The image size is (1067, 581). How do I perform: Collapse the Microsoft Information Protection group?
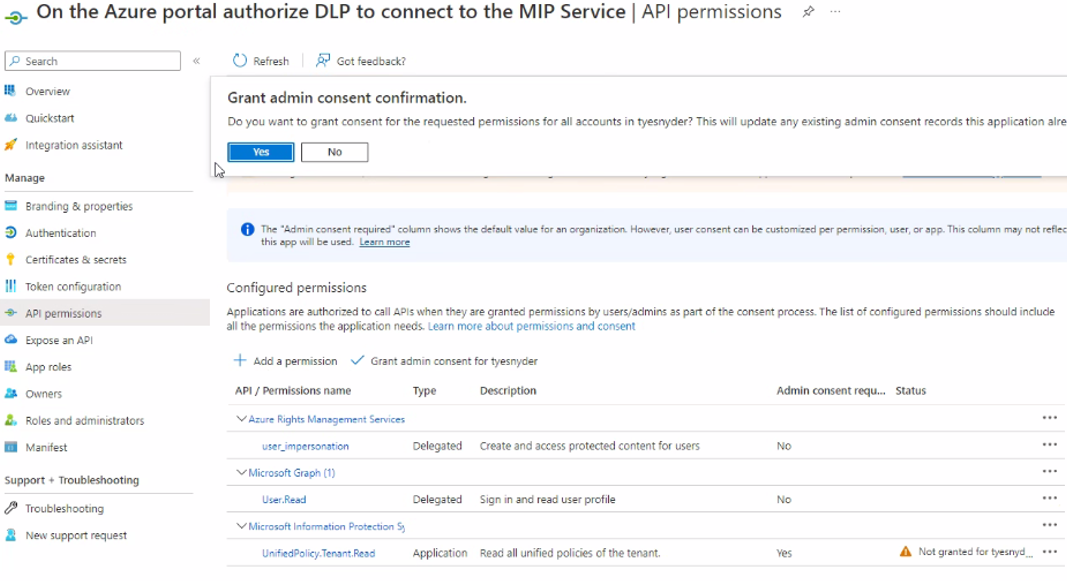(241, 526)
